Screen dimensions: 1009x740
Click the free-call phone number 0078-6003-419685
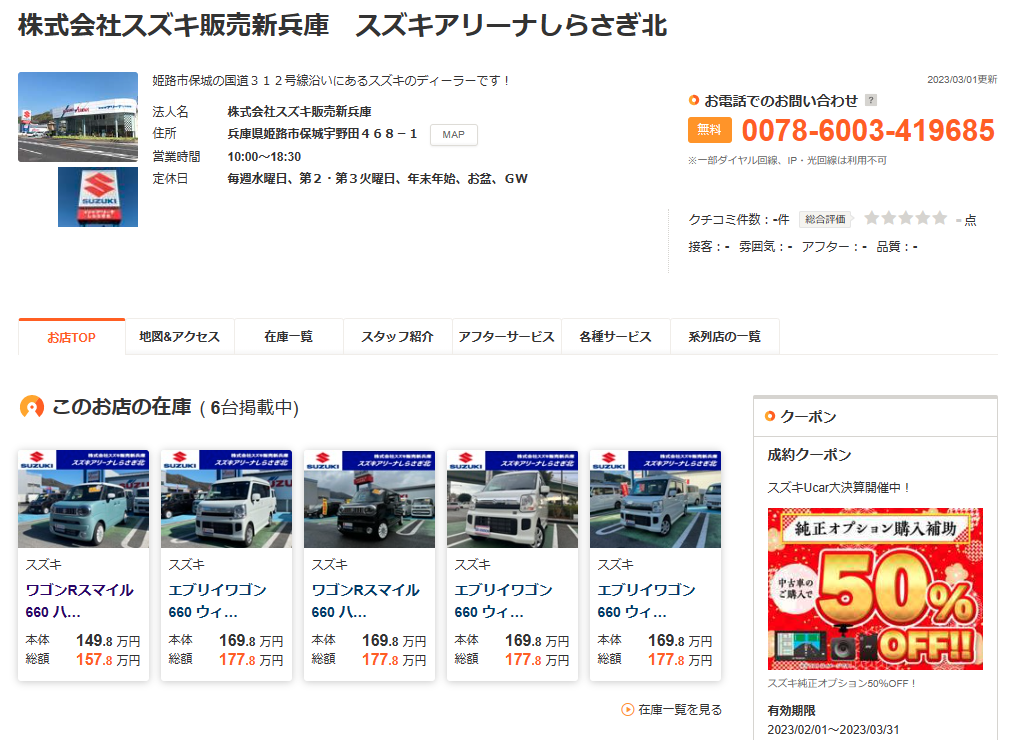(x=868, y=131)
